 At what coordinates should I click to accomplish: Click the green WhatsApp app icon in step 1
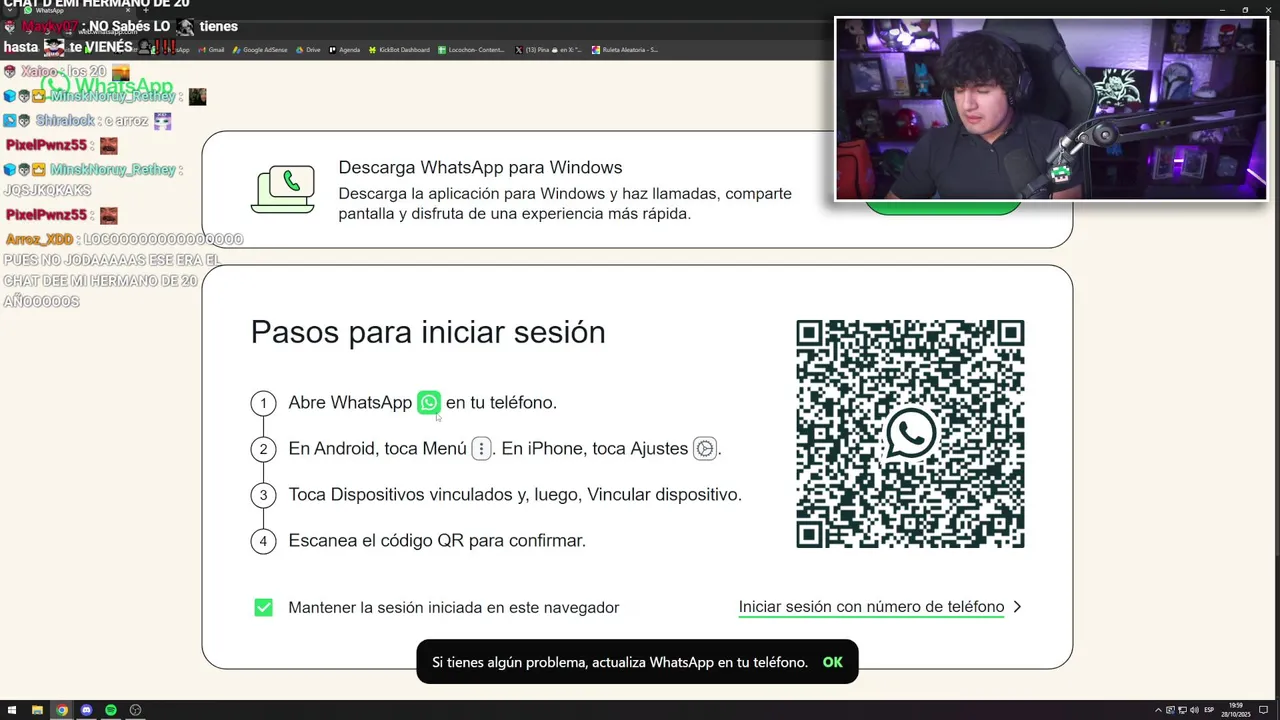429,402
